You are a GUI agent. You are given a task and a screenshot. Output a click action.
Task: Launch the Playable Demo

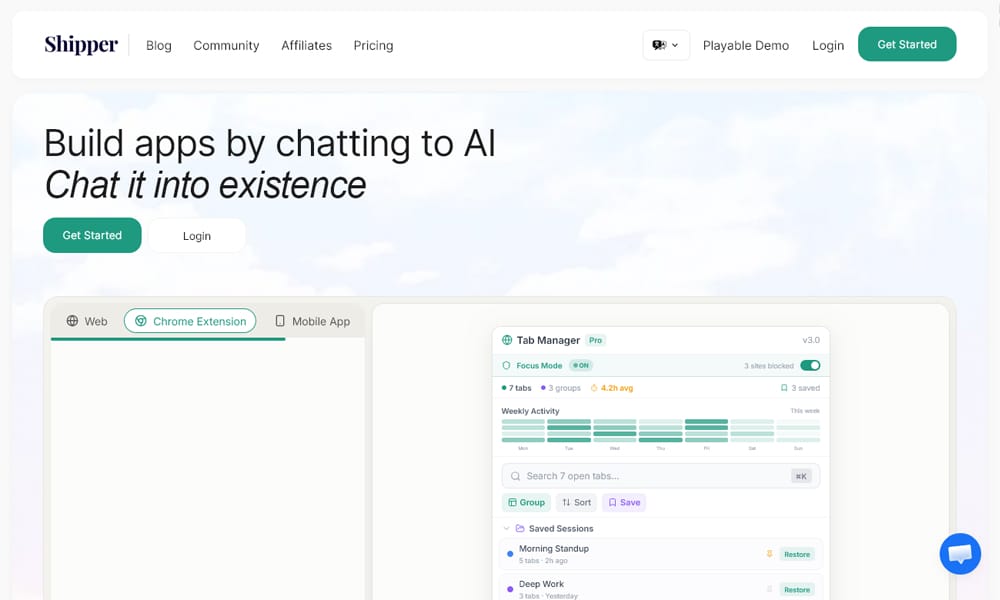[x=746, y=45]
